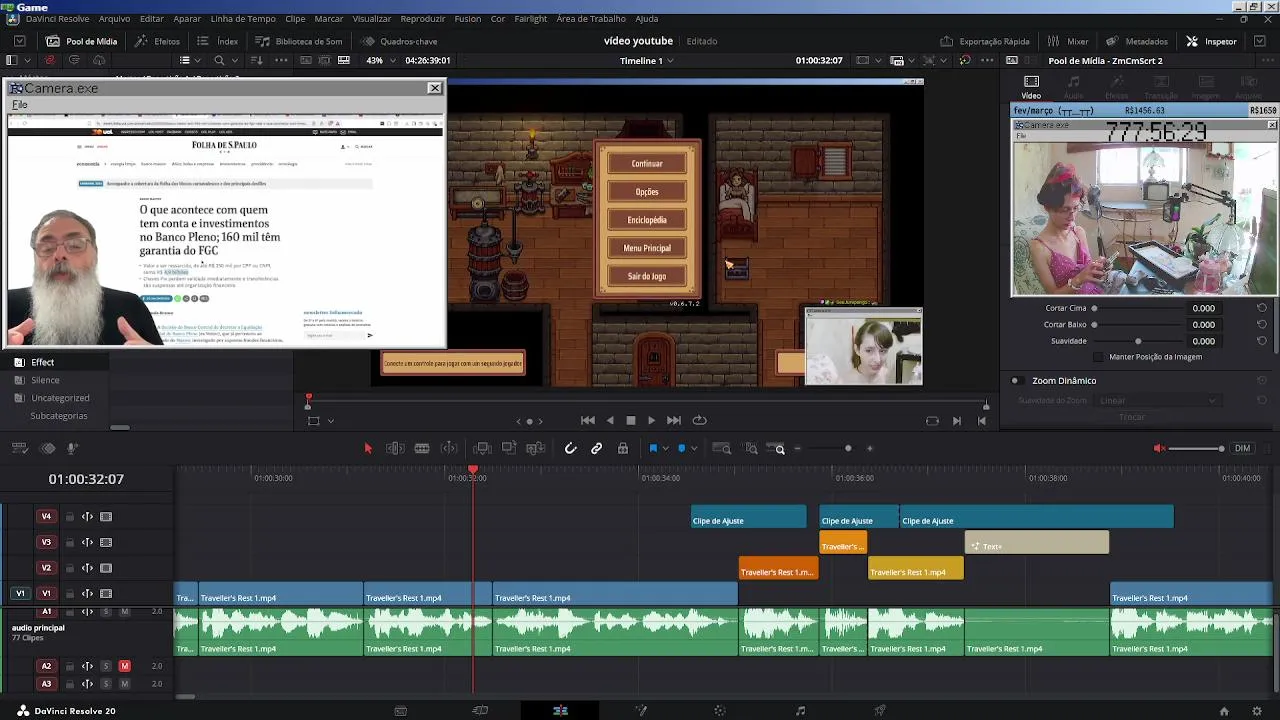This screenshot has height=720, width=1280.
Task: Zoom out the timeline with minus icon
Action: pos(798,448)
